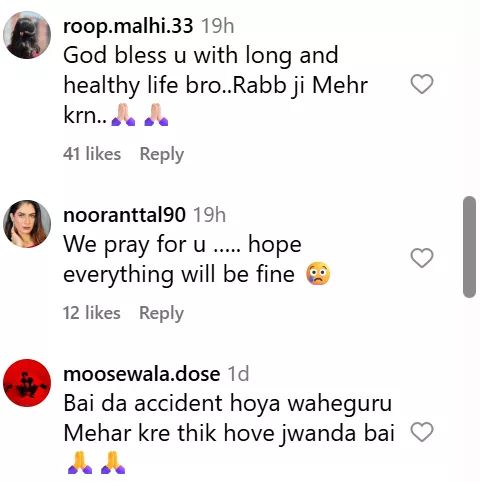Reply to nooranttal90's comment
480x482 pixels.
(x=161, y=313)
